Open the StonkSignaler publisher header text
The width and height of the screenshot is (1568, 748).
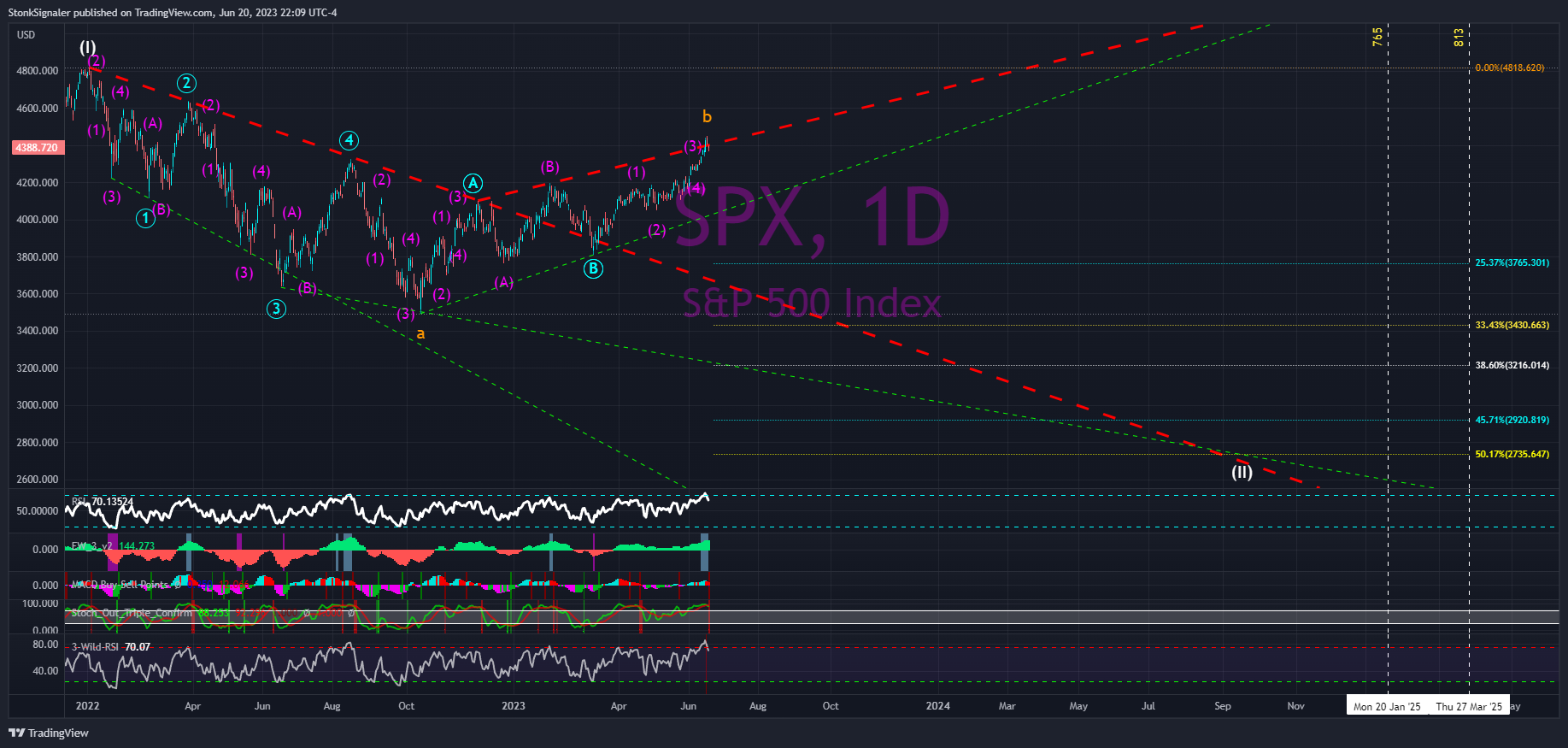tap(173, 12)
